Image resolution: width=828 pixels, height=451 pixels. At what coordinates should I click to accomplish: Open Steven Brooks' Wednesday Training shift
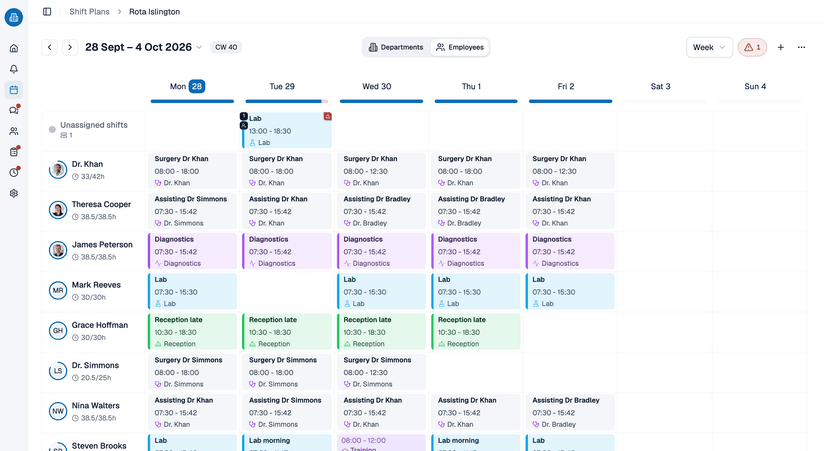click(381, 443)
